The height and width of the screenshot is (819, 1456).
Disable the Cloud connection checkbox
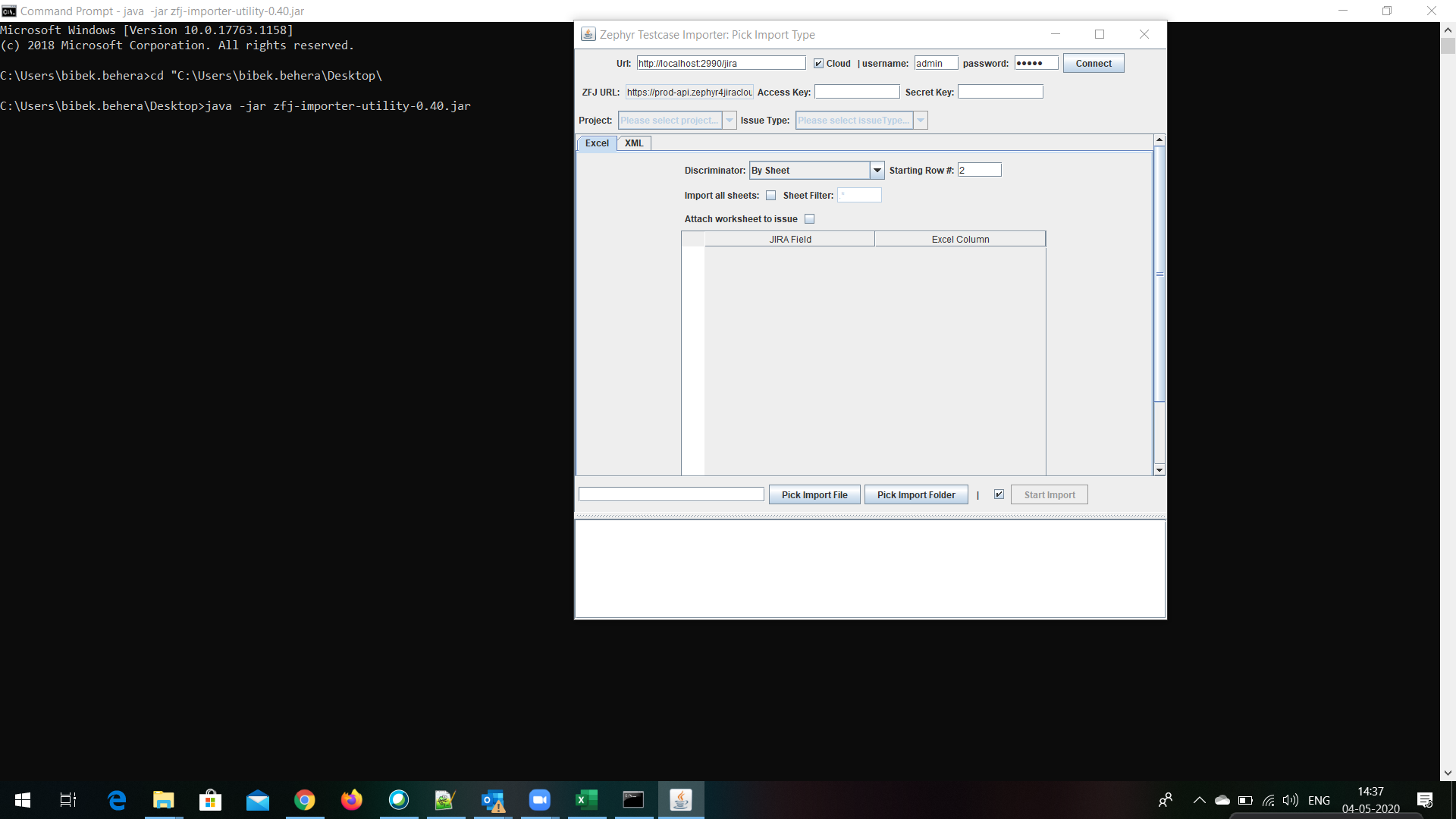818,63
